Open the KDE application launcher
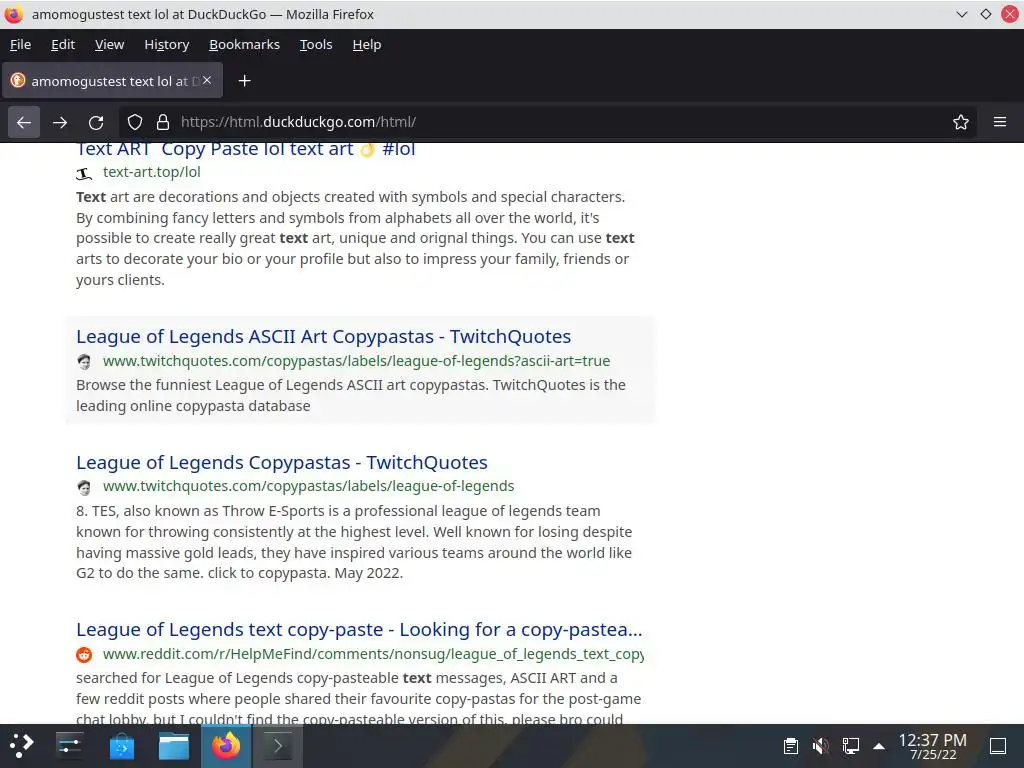The width and height of the screenshot is (1024, 768). (22, 746)
